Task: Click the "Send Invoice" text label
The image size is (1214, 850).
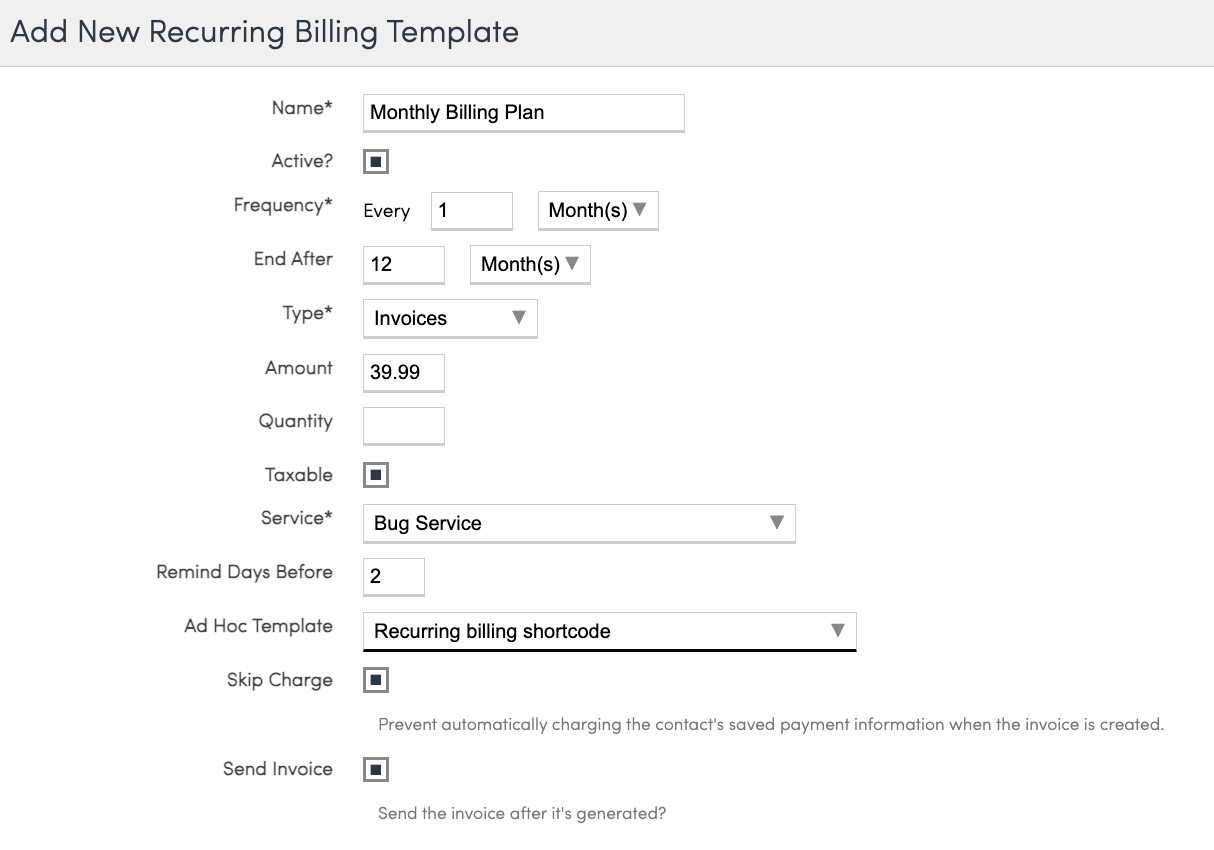Action: (277, 770)
